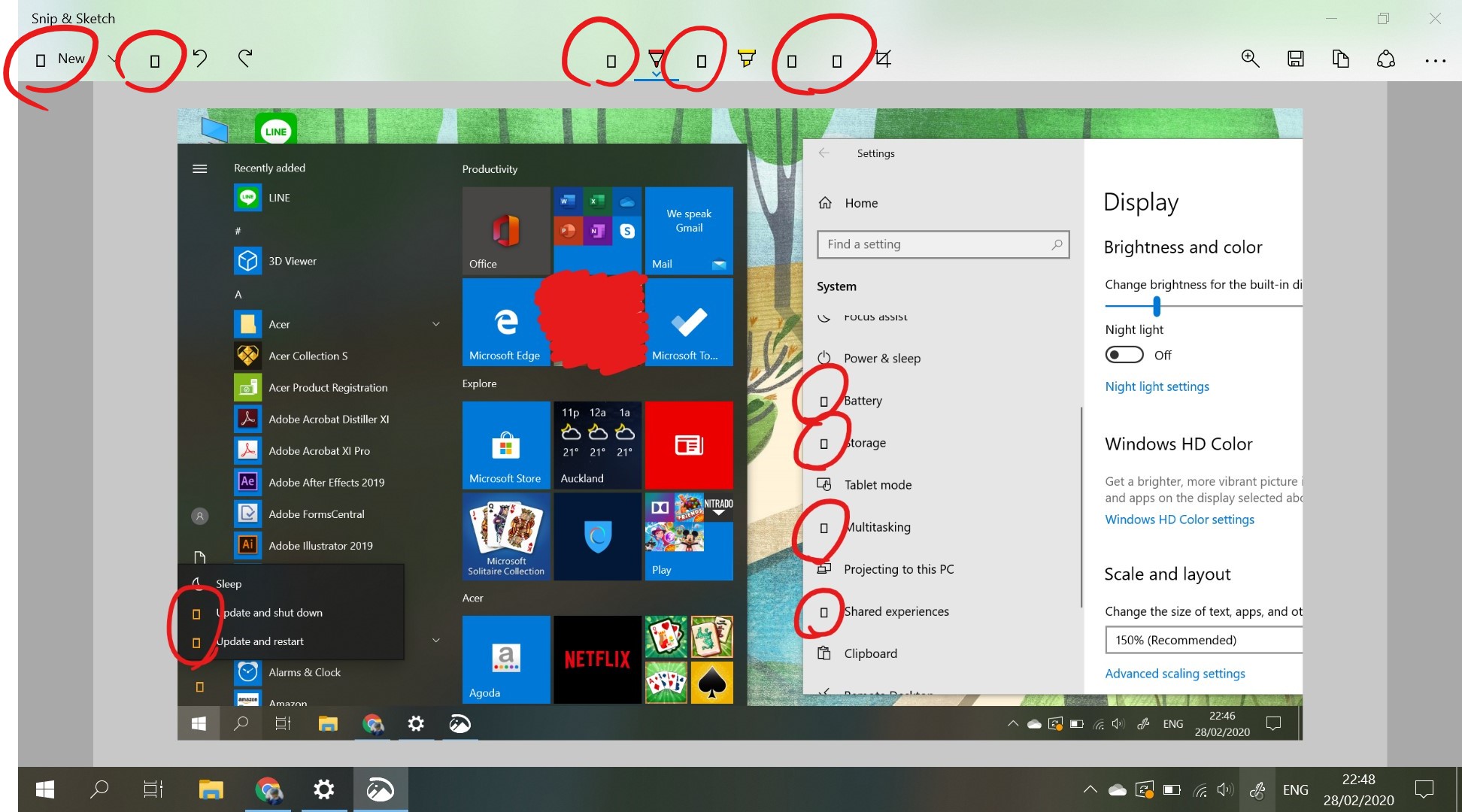Image resolution: width=1462 pixels, height=812 pixels.
Task: Select Power & sleep in Settings sidebar
Action: pos(942,359)
